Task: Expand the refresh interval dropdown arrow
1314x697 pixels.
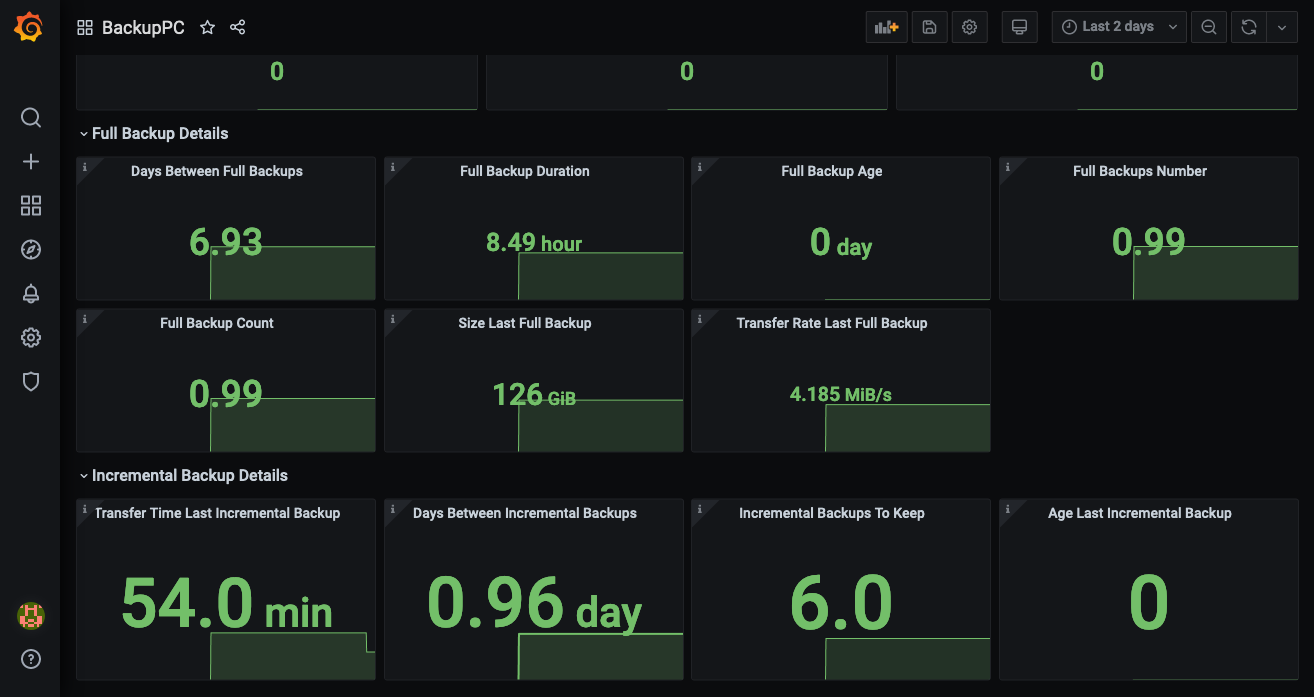Action: [1282, 27]
